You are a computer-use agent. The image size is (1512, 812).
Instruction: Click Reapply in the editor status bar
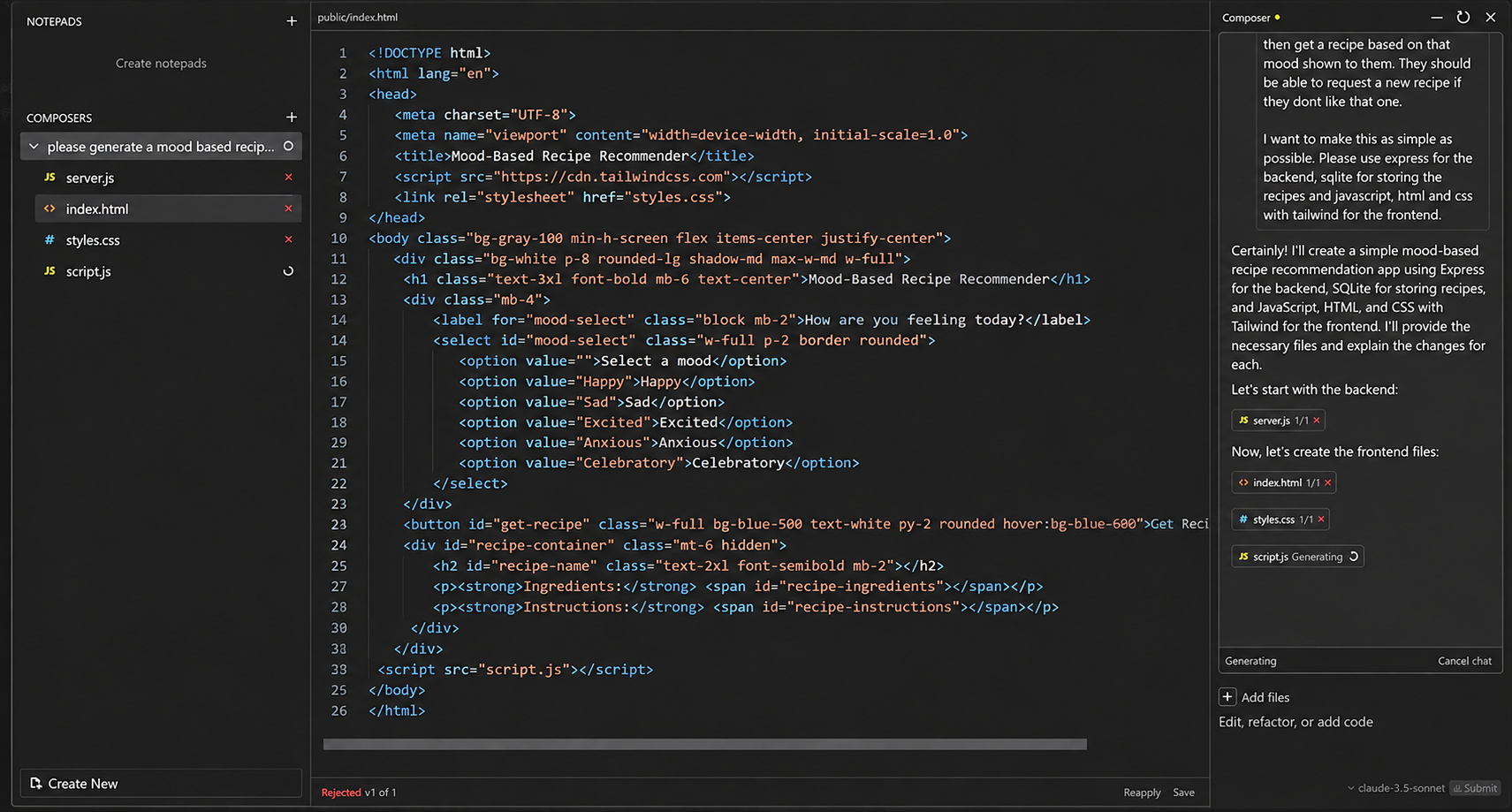[1142, 793]
